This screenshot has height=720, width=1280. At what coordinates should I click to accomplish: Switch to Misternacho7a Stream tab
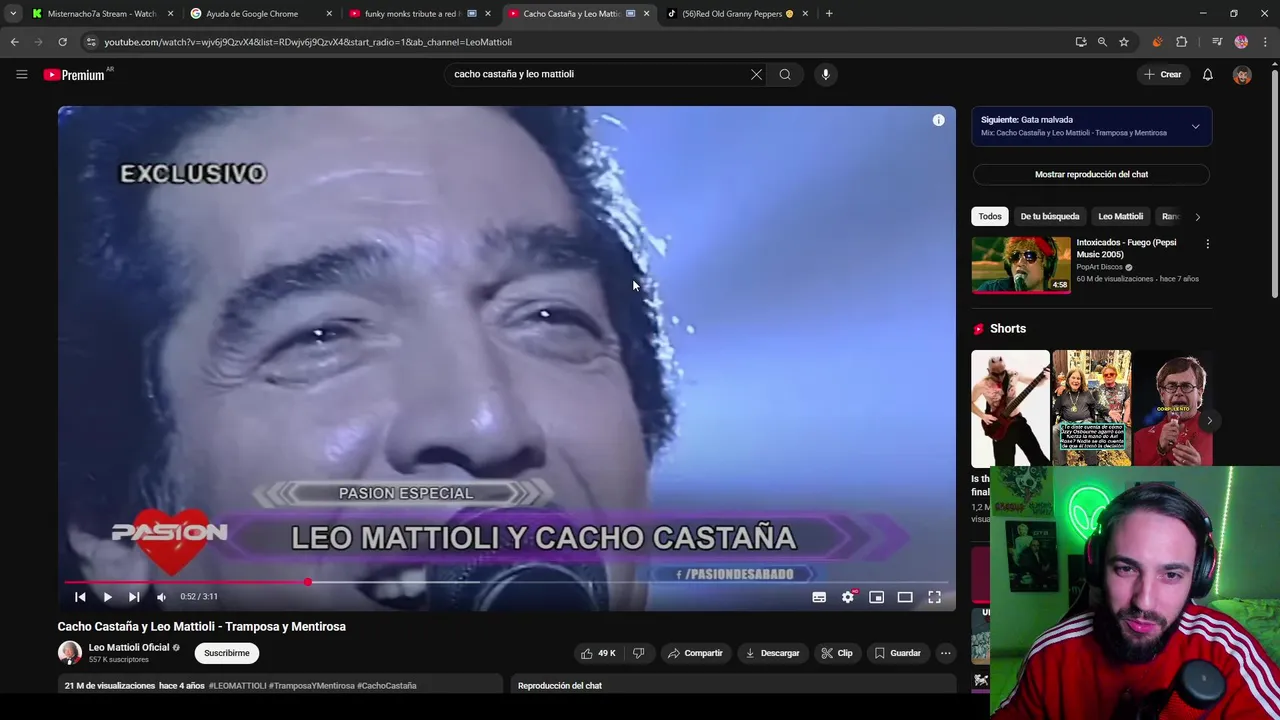(100, 14)
